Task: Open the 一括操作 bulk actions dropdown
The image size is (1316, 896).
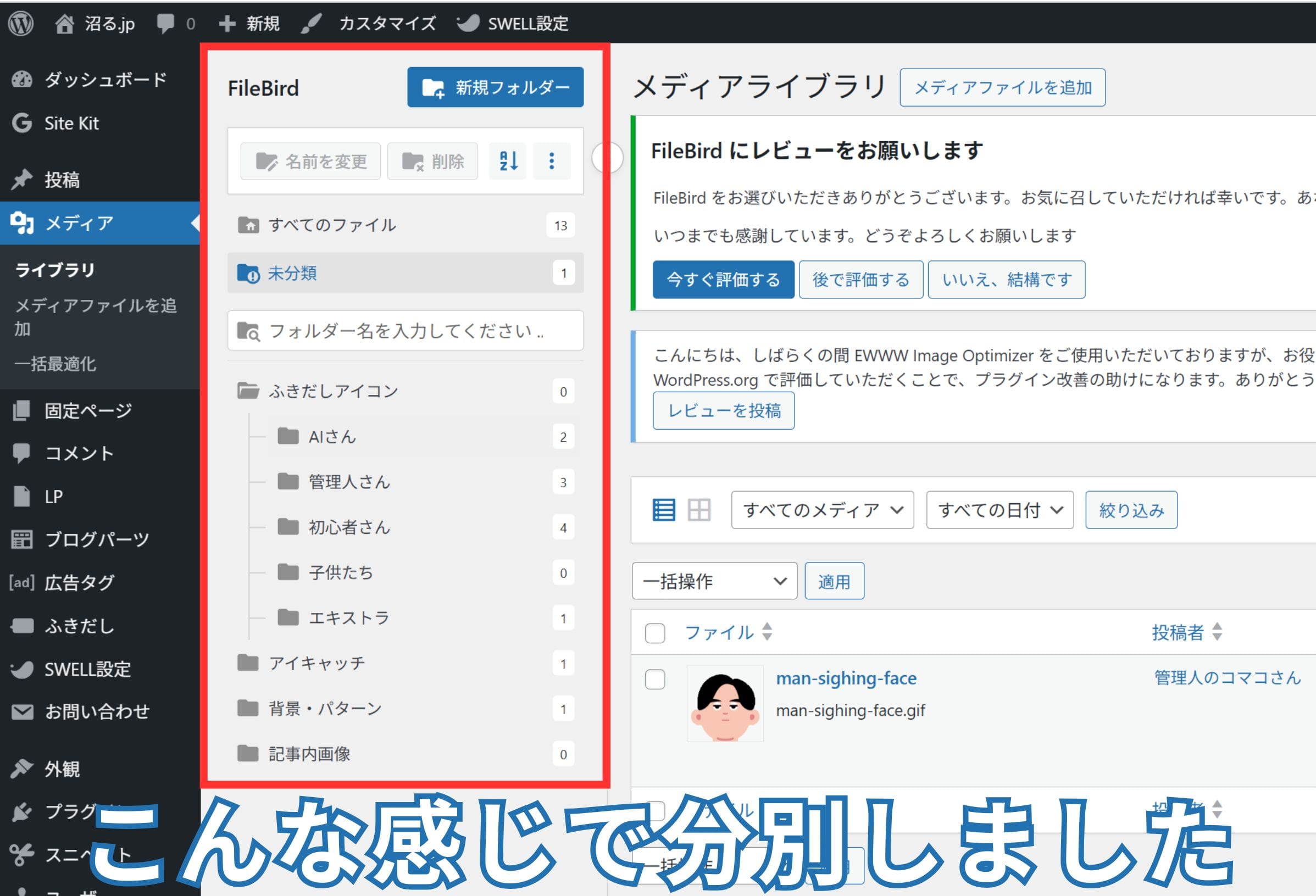Action: click(x=714, y=581)
